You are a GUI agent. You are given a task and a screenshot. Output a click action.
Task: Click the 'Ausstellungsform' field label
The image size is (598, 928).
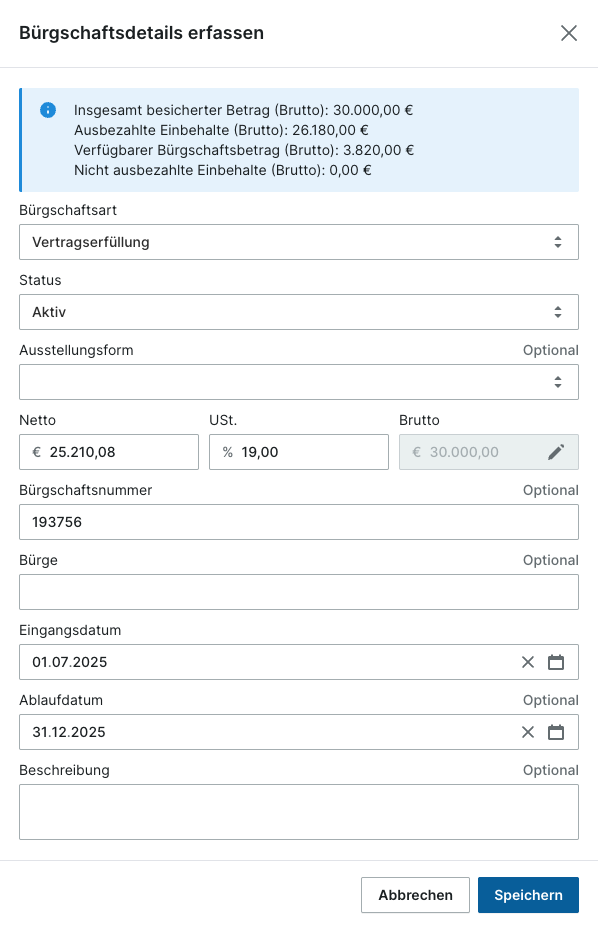[76, 350]
